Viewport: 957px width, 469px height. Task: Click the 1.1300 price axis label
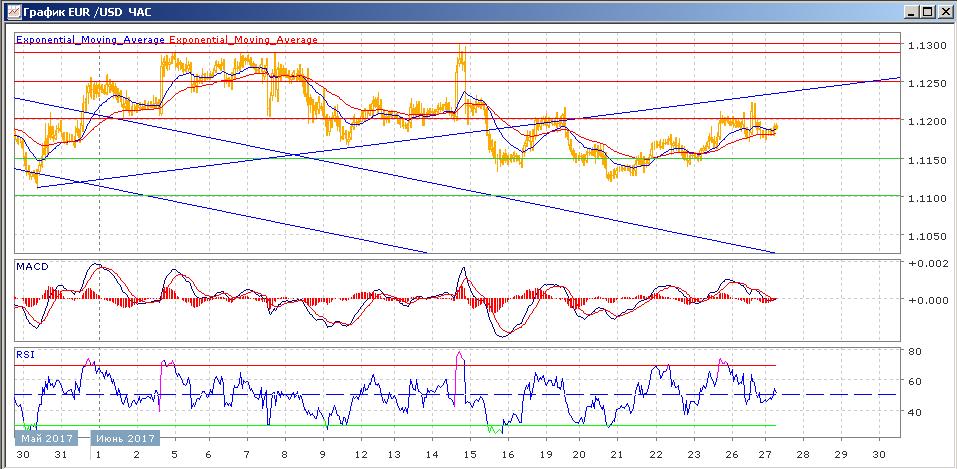pos(925,46)
